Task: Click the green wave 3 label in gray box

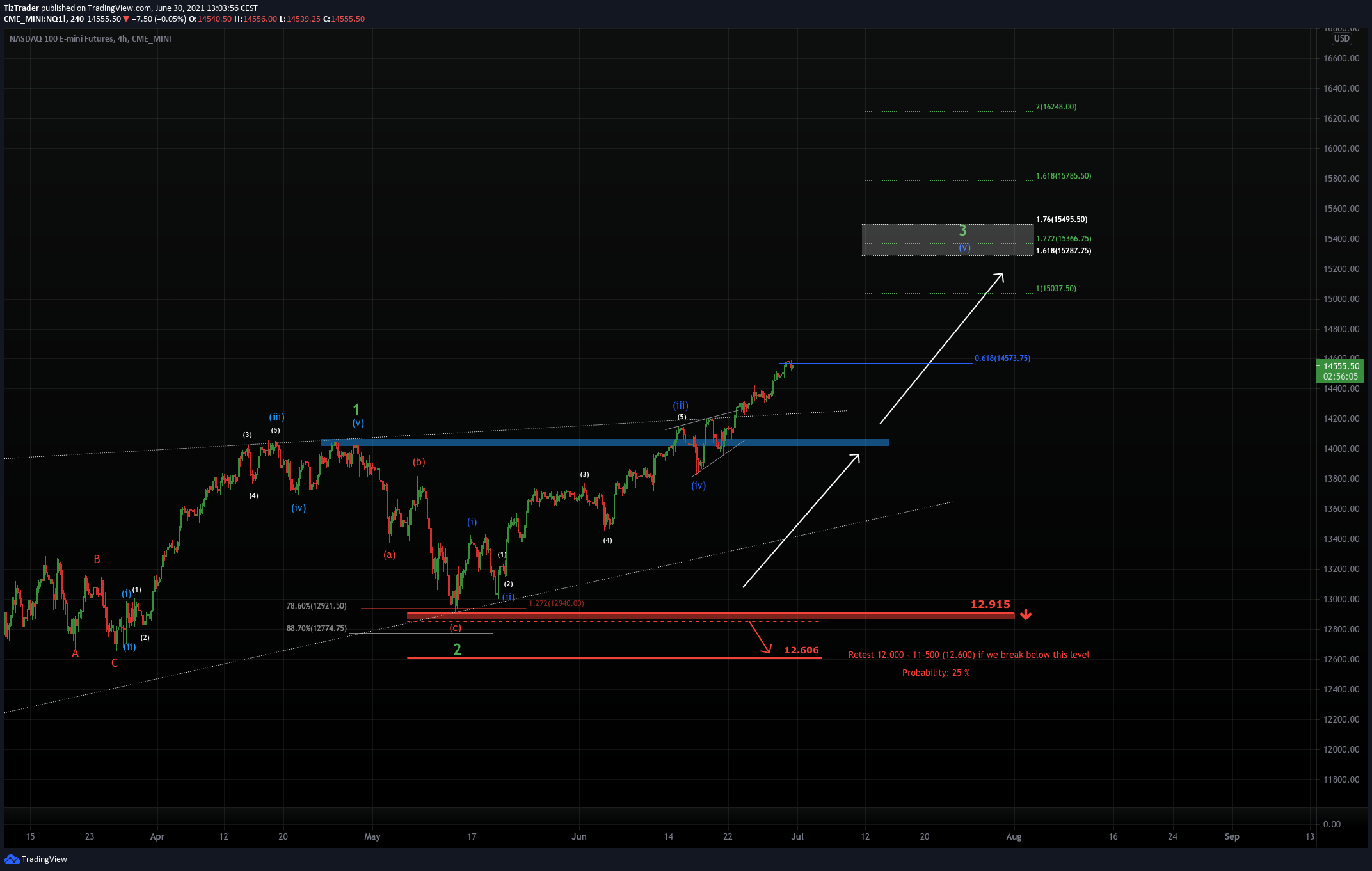Action: [x=962, y=230]
